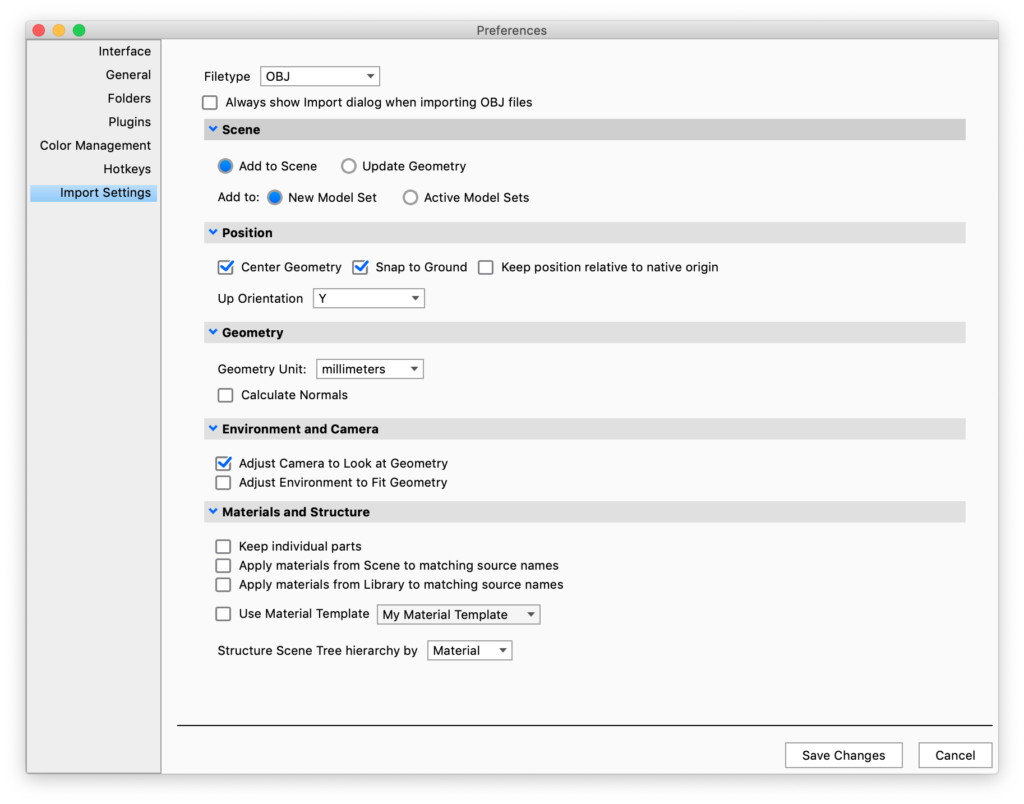Enable Always show Import dialog checkbox
This screenshot has width=1024, height=804.
point(210,102)
